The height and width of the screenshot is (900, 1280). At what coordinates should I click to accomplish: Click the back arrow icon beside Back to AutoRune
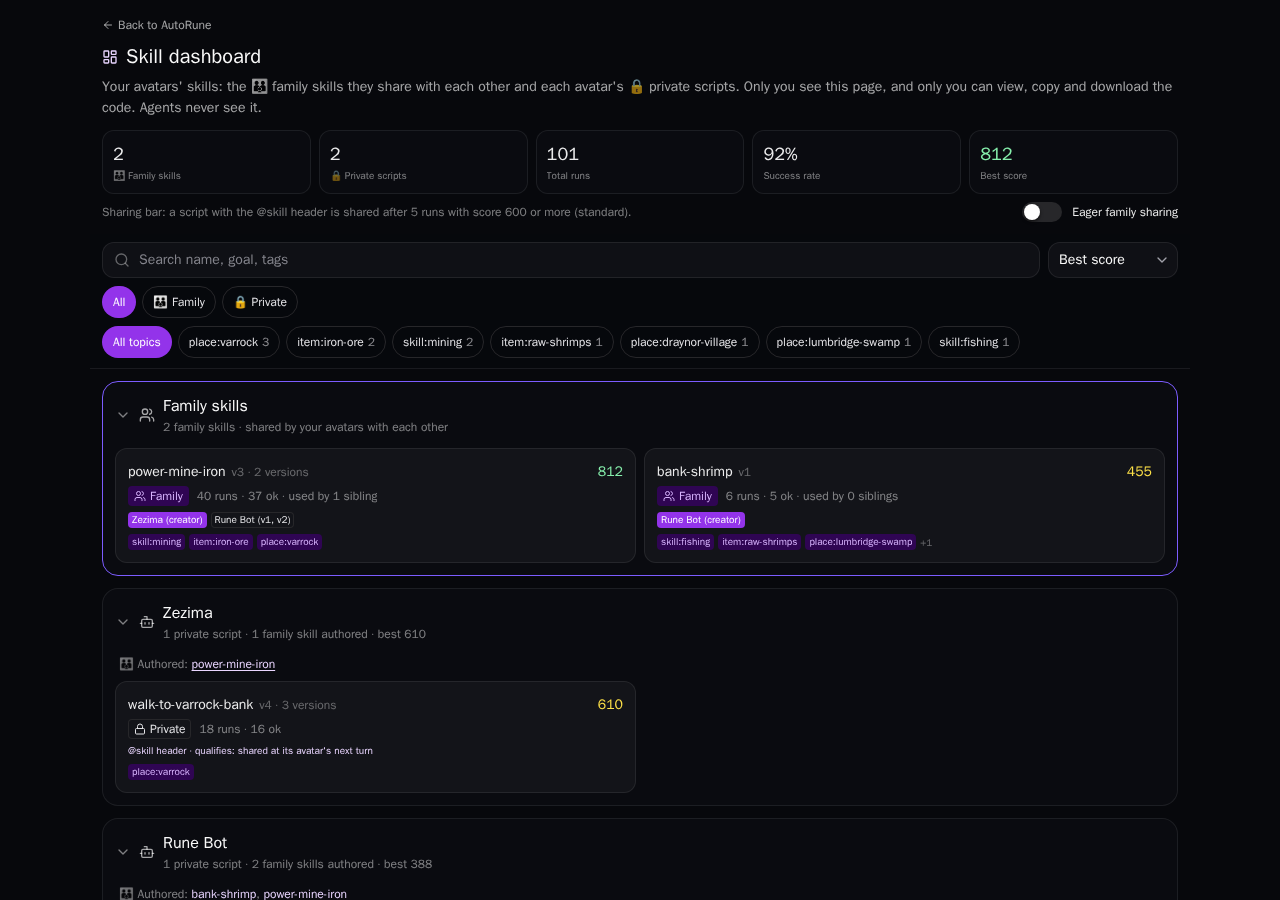coord(108,25)
